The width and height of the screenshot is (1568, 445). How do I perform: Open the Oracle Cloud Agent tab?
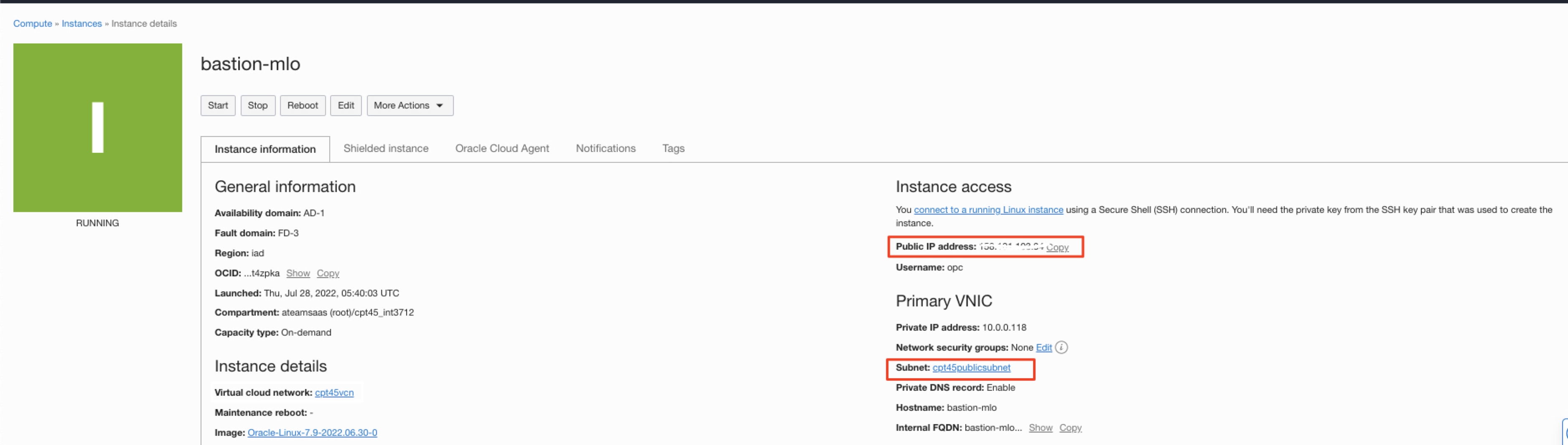click(x=501, y=148)
